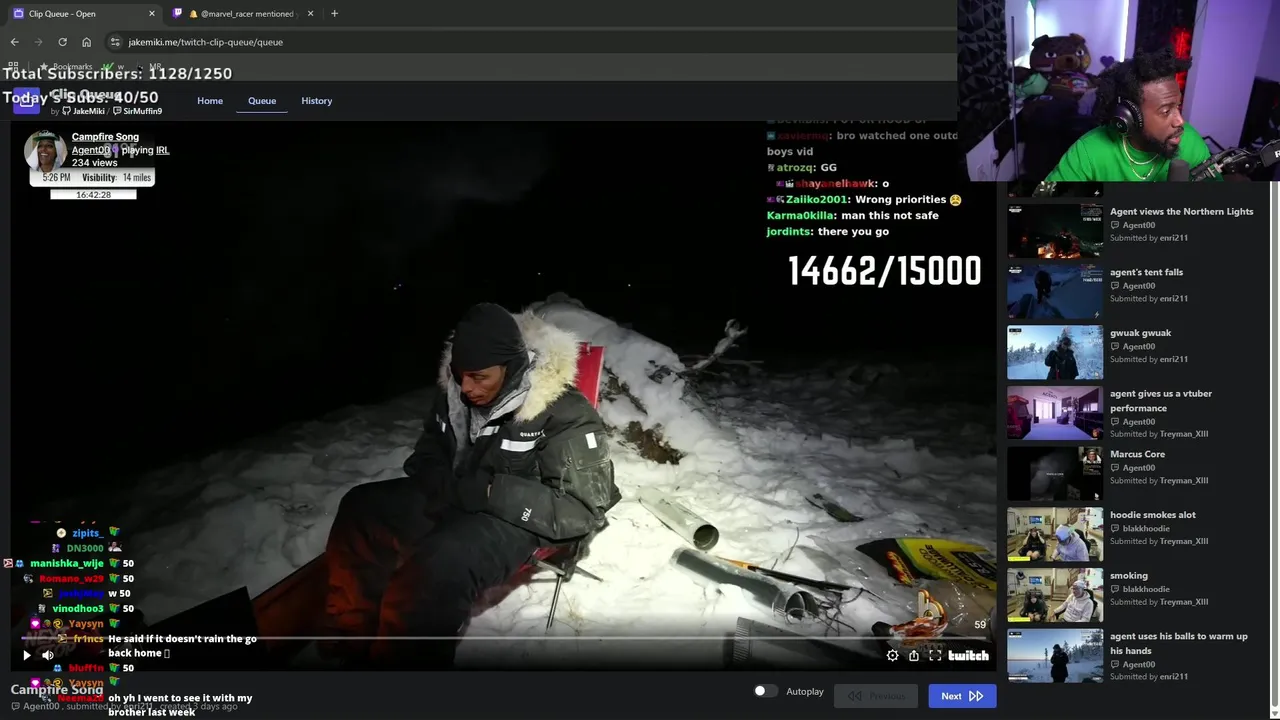The image size is (1280, 720).
Task: Click the Clip Queue app logo
Action: (x=26, y=101)
